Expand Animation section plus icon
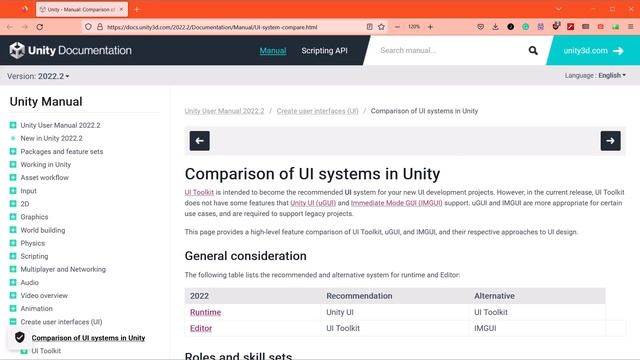640x360 pixels. pyautogui.click(x=13, y=308)
